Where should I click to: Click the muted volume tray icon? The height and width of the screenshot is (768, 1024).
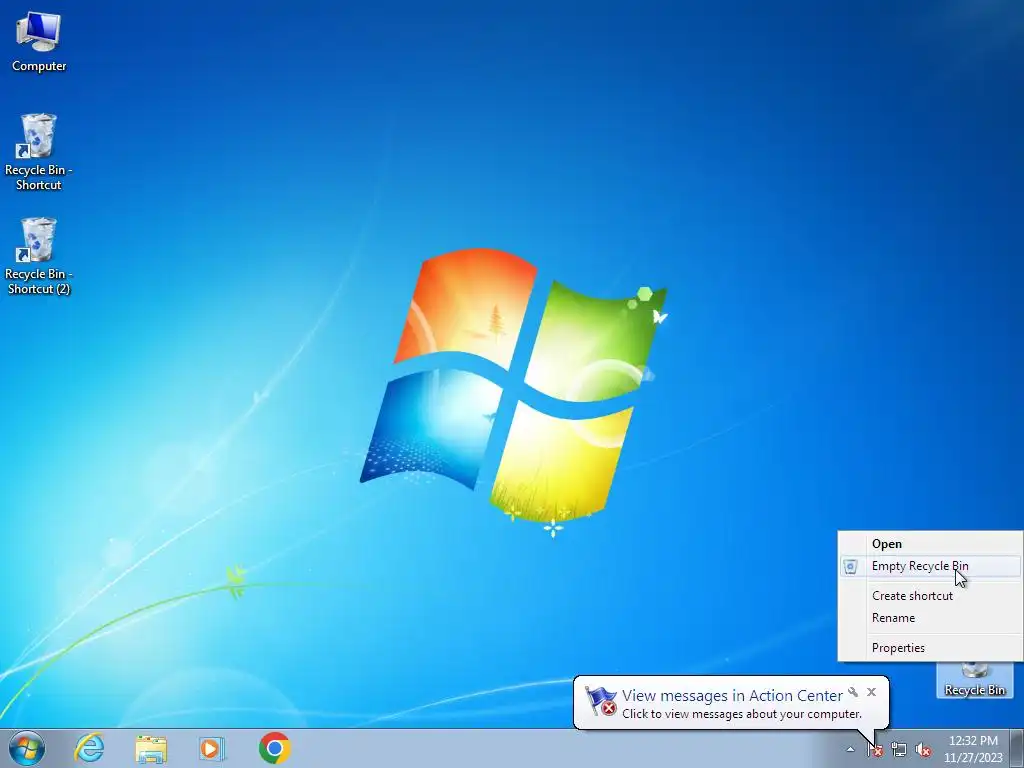pyautogui.click(x=923, y=750)
